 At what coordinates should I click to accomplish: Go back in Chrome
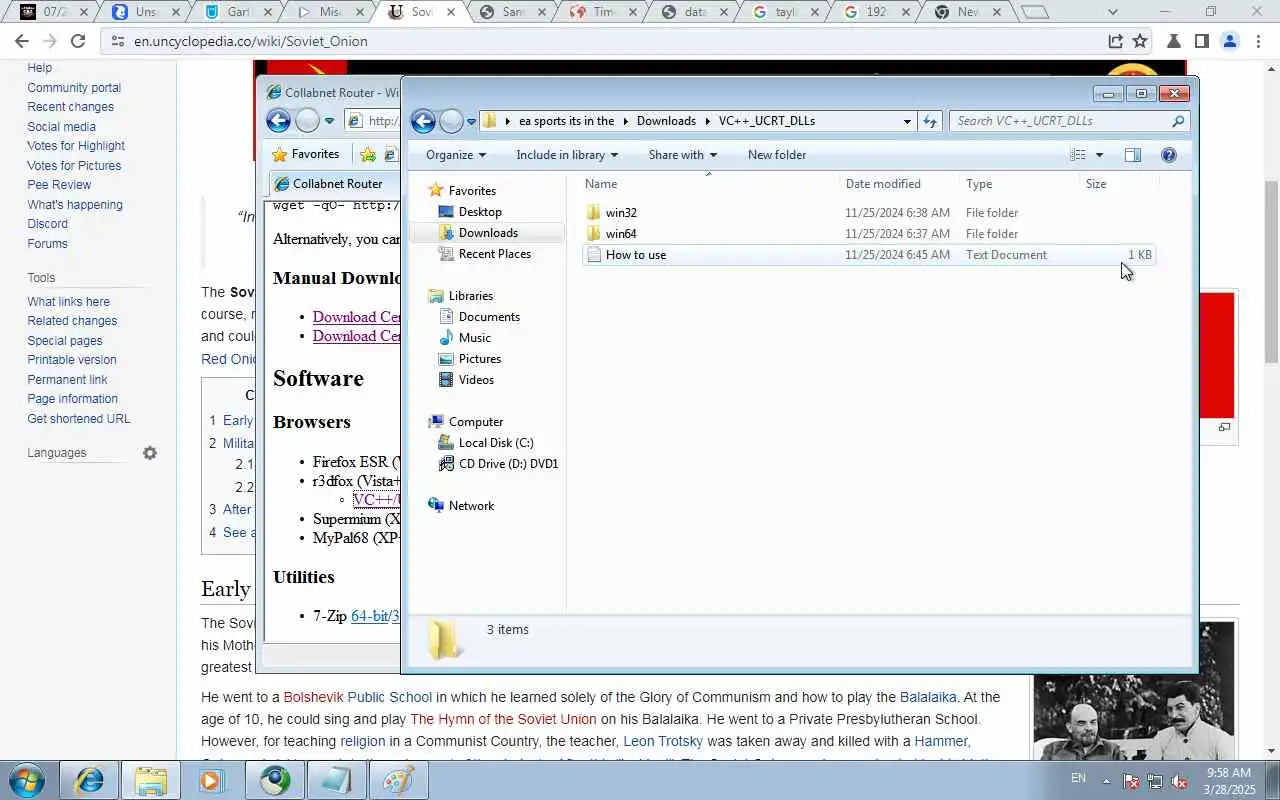coord(22,41)
